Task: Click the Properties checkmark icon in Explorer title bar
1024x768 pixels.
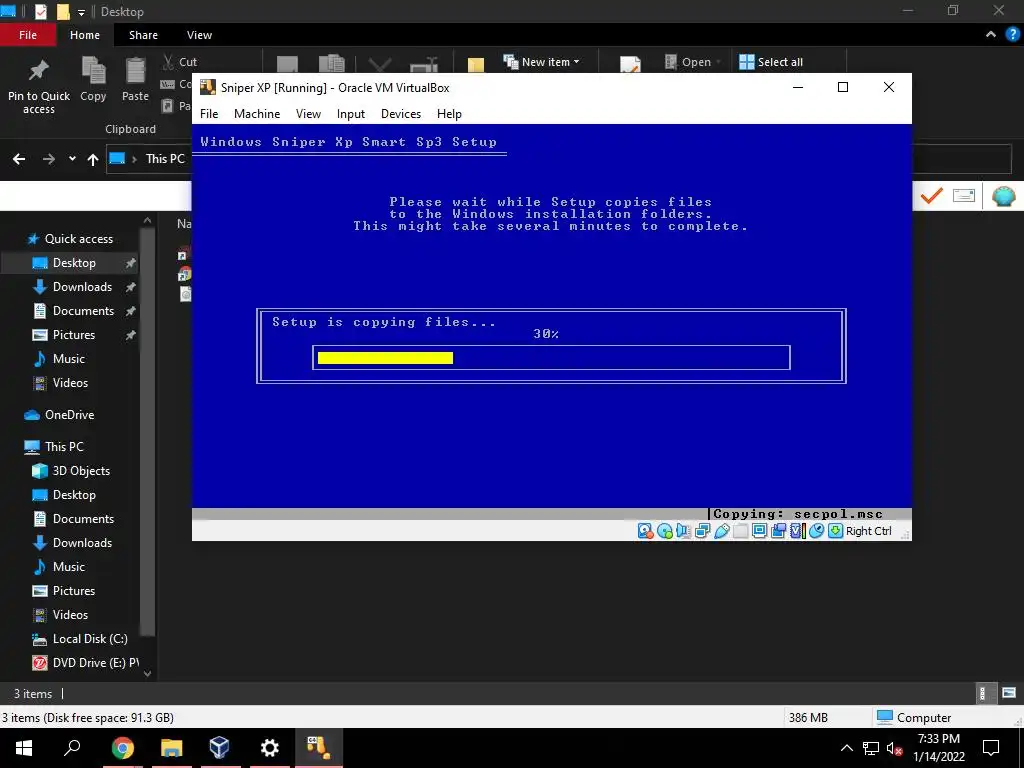Action: tap(40, 11)
